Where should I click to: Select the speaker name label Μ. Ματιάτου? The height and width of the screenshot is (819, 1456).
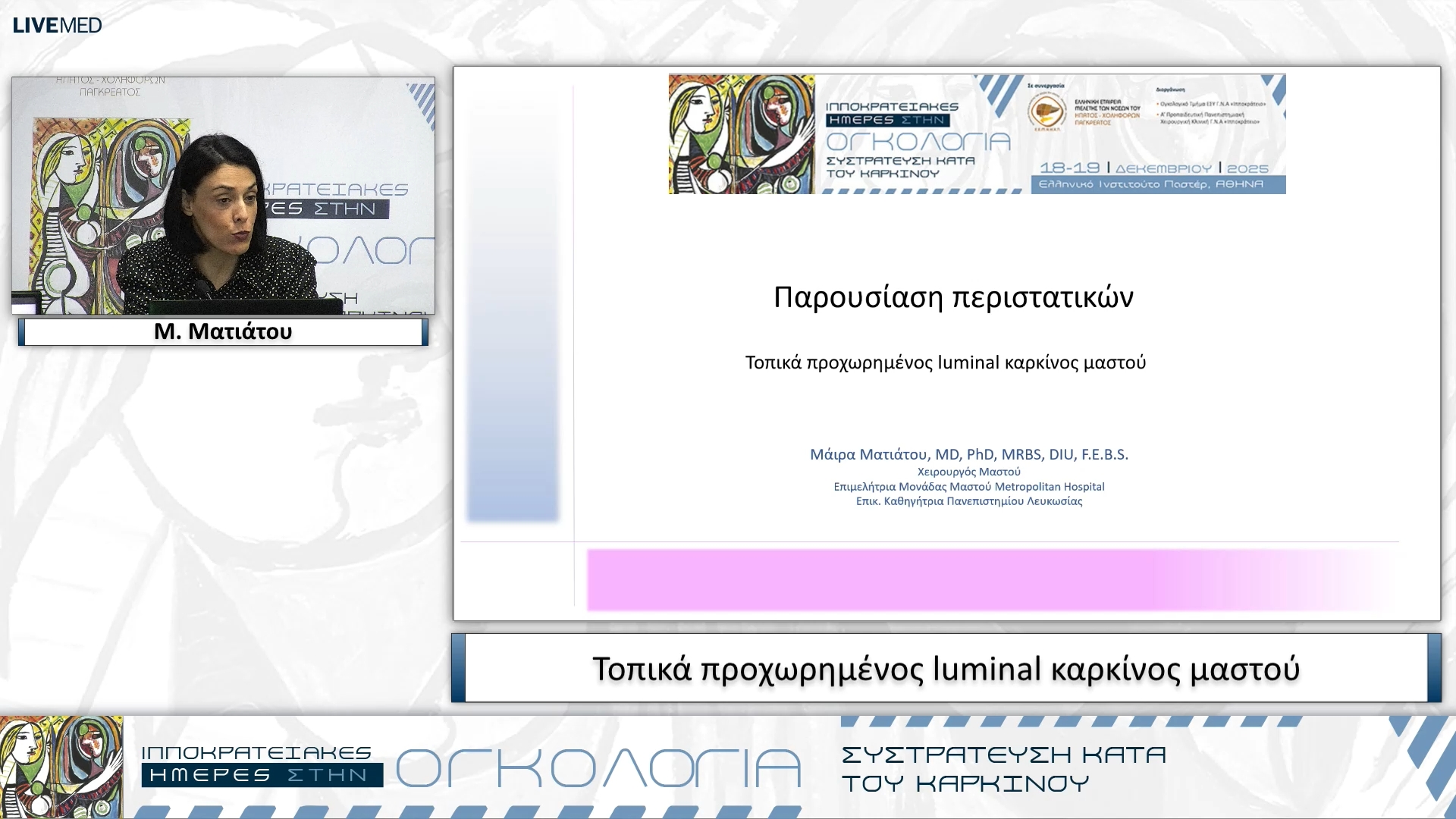(223, 331)
